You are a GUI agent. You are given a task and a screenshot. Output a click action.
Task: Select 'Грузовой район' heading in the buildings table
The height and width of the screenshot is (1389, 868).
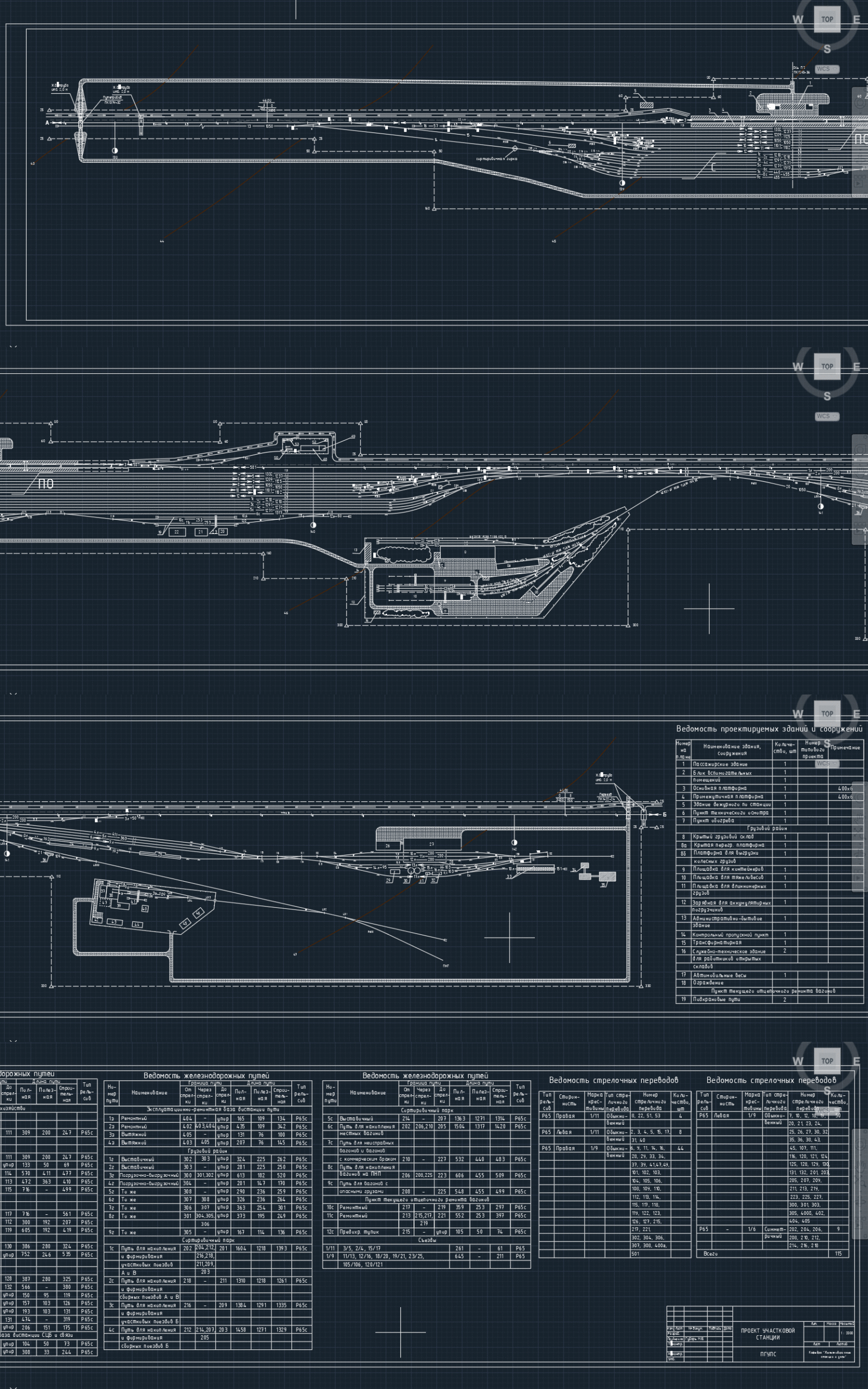[767, 828]
